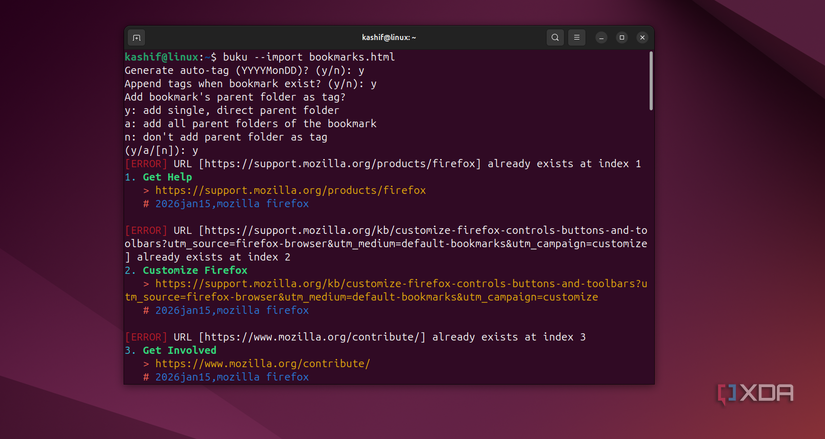Screen dimensions: 825x439
Task: Click the ERROR line for index 3
Action: tap(355, 337)
